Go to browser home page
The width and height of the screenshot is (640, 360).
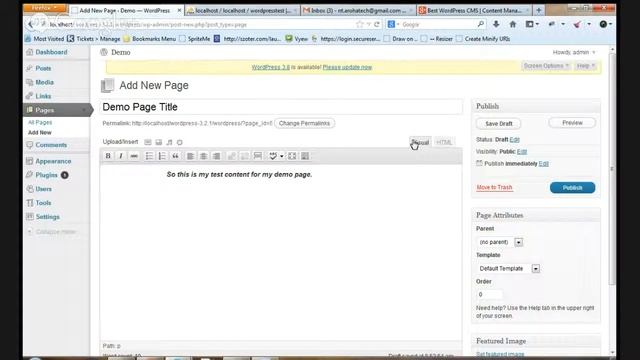click(513, 24)
